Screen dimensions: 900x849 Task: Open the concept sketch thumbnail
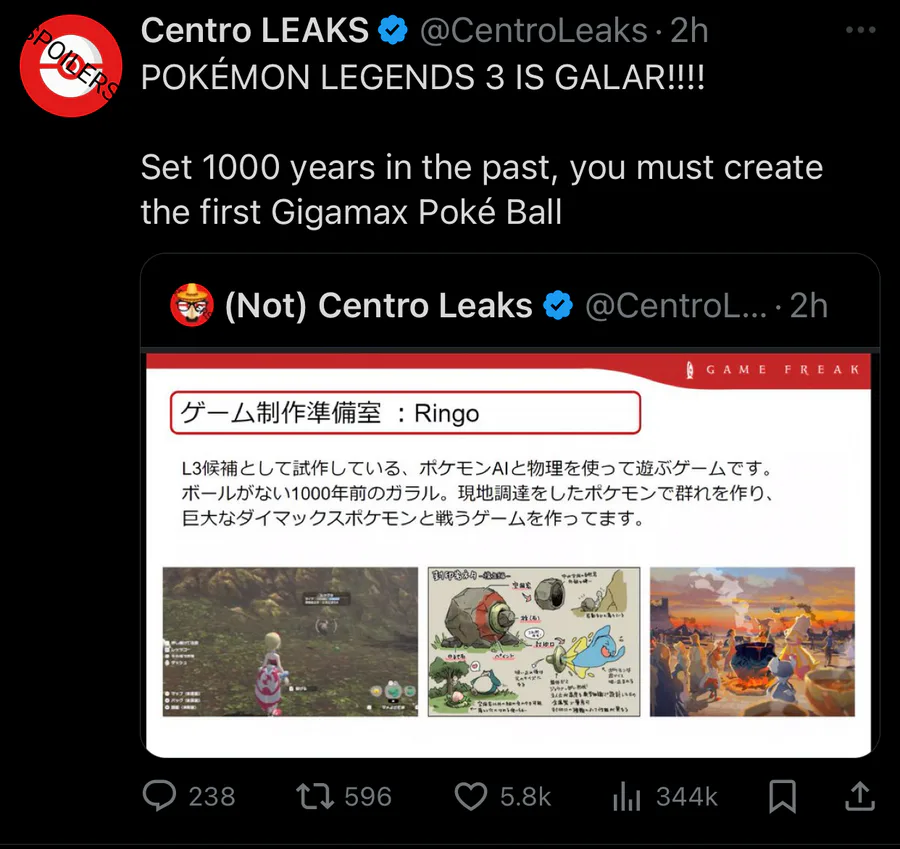click(x=533, y=641)
